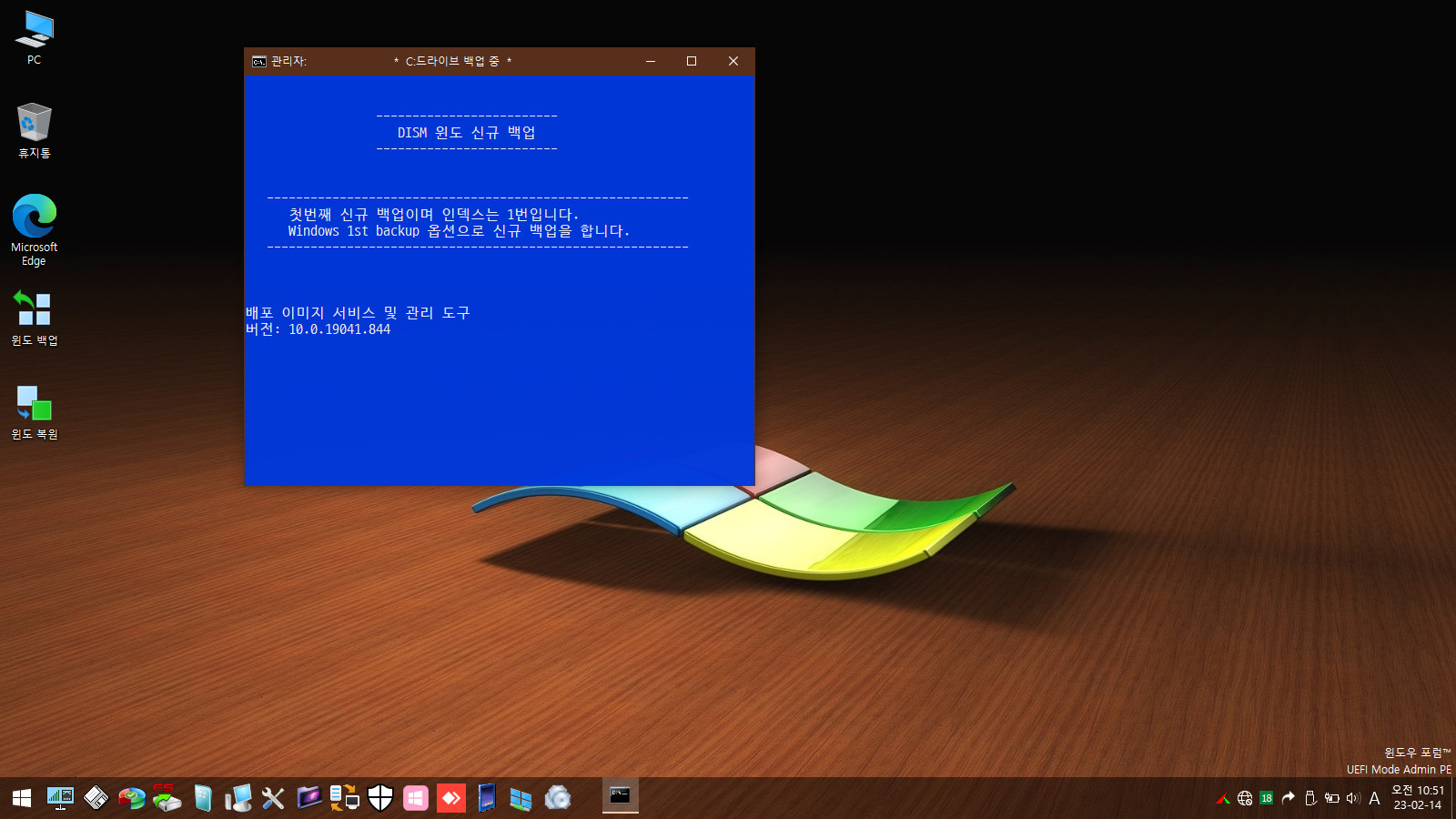Open the blue document taskbar icon
The width and height of the screenshot is (1456, 819).
[203, 798]
